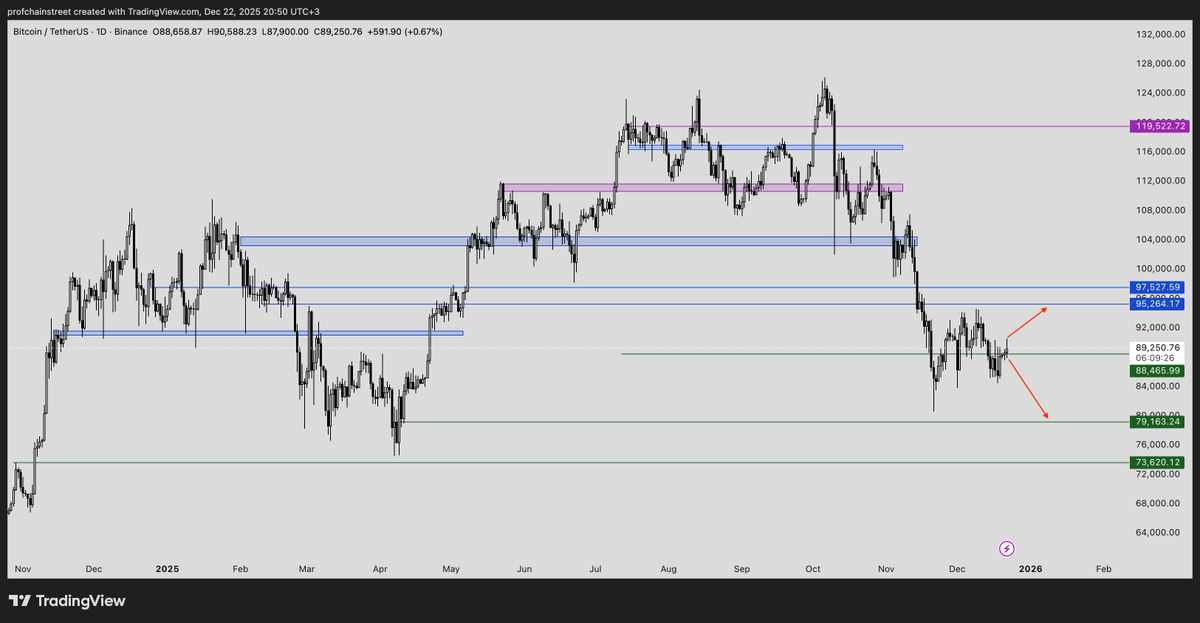Click the Aug label on time axis
1200x623 pixels.
click(x=669, y=569)
